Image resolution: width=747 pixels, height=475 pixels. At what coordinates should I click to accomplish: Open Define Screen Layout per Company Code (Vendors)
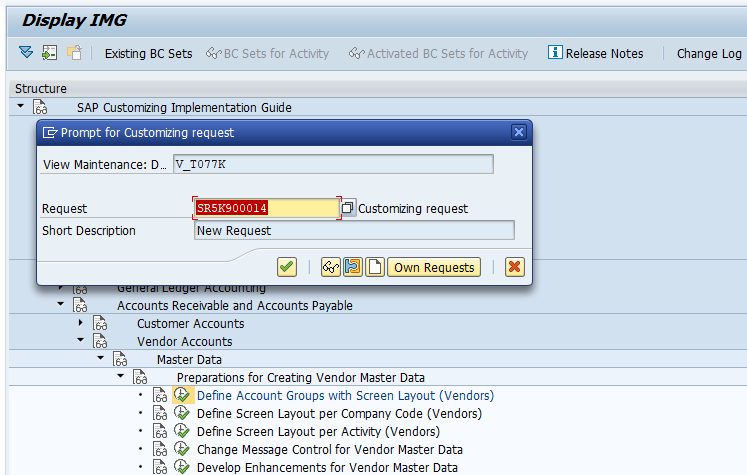(x=339, y=414)
